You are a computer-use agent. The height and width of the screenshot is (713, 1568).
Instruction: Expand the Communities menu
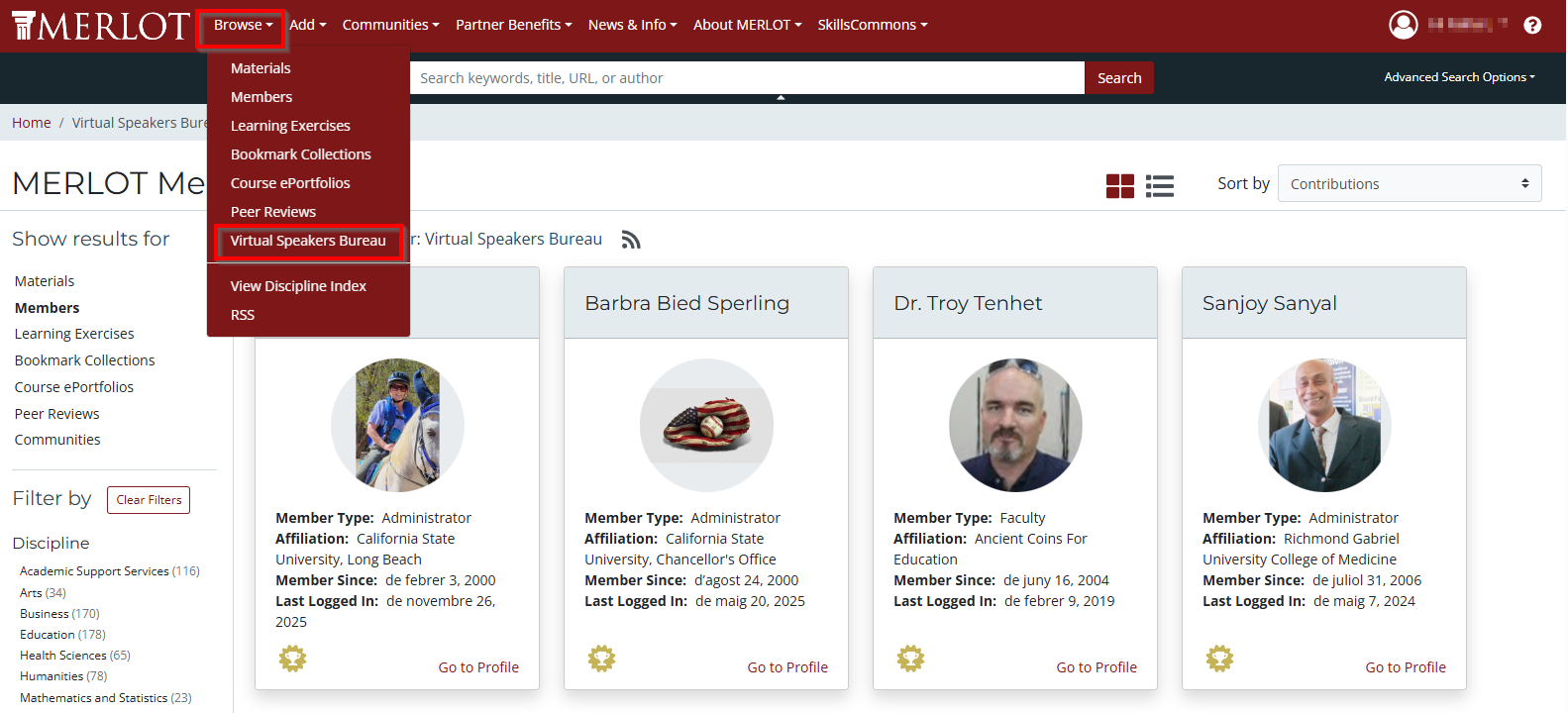click(x=390, y=25)
